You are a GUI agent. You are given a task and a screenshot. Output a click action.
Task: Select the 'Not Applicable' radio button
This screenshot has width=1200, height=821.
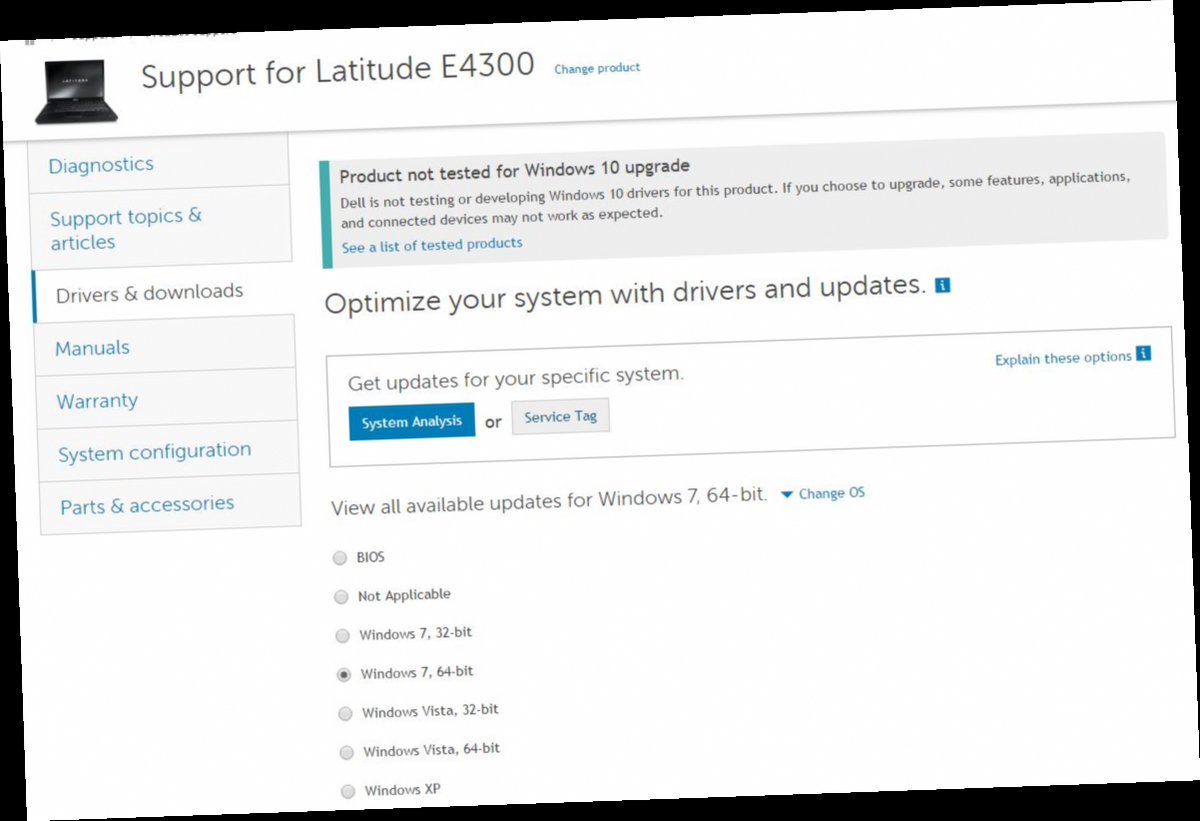340,596
